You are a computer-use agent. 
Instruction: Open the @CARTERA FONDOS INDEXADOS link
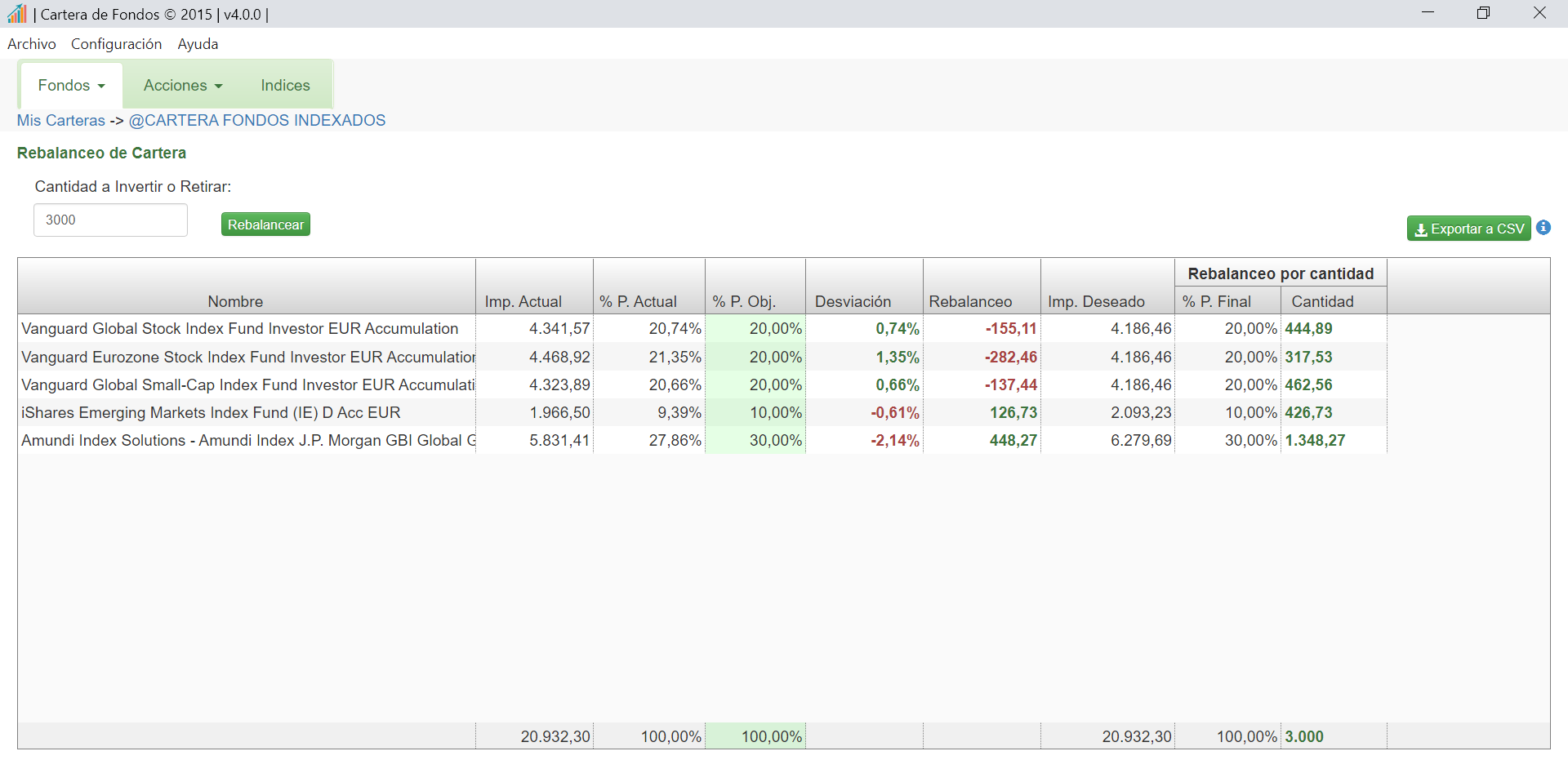point(257,121)
